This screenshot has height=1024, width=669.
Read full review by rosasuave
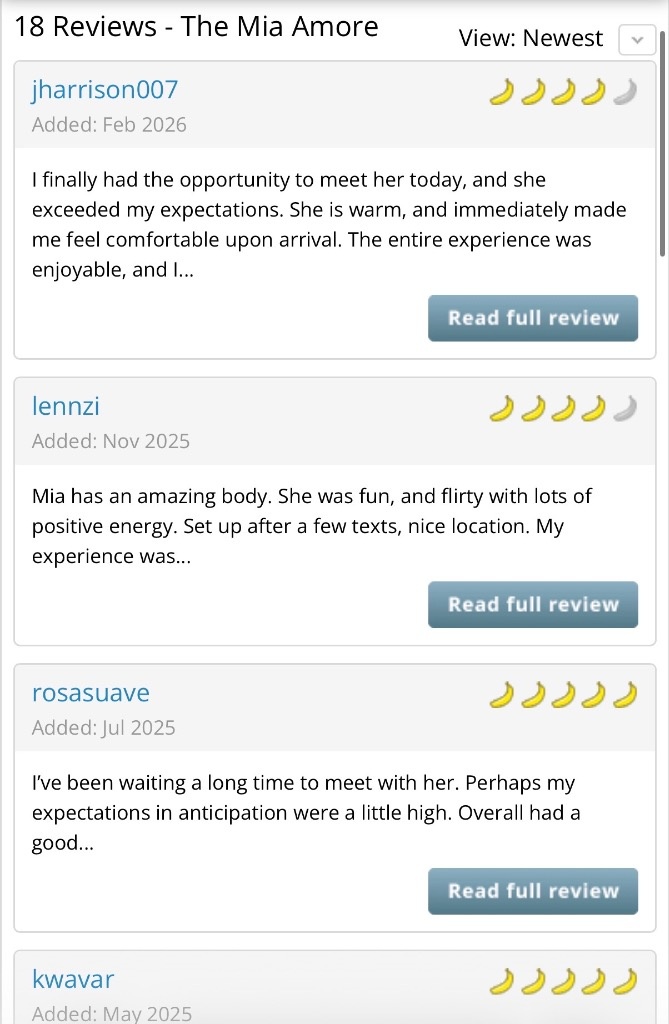pyautogui.click(x=532, y=891)
